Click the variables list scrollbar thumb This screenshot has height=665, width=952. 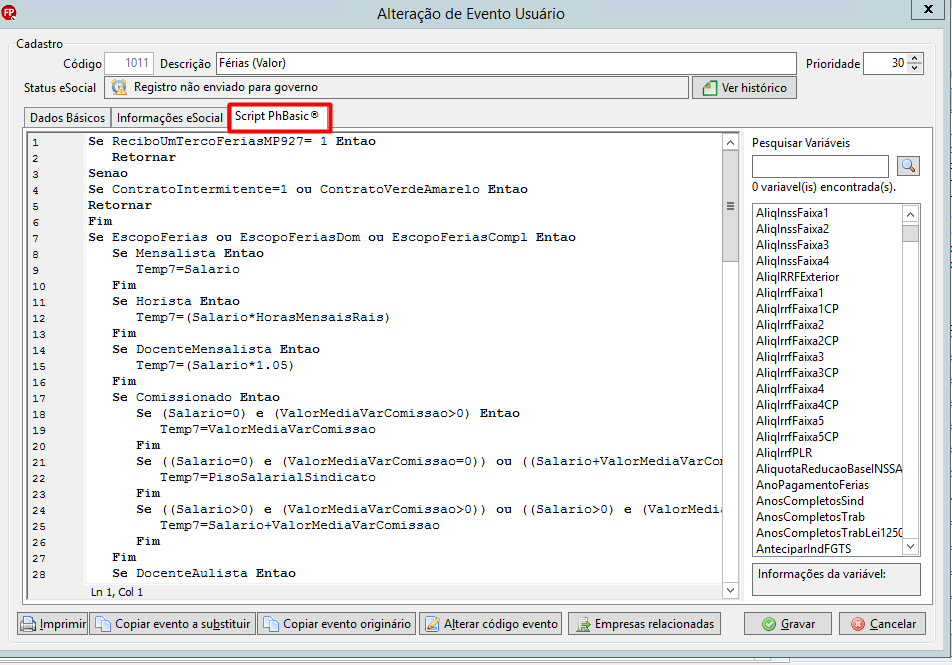(x=910, y=234)
